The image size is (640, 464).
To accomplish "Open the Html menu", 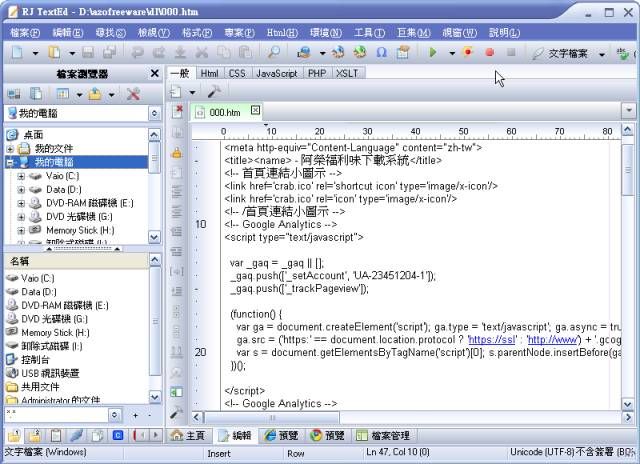I will click(x=283, y=32).
